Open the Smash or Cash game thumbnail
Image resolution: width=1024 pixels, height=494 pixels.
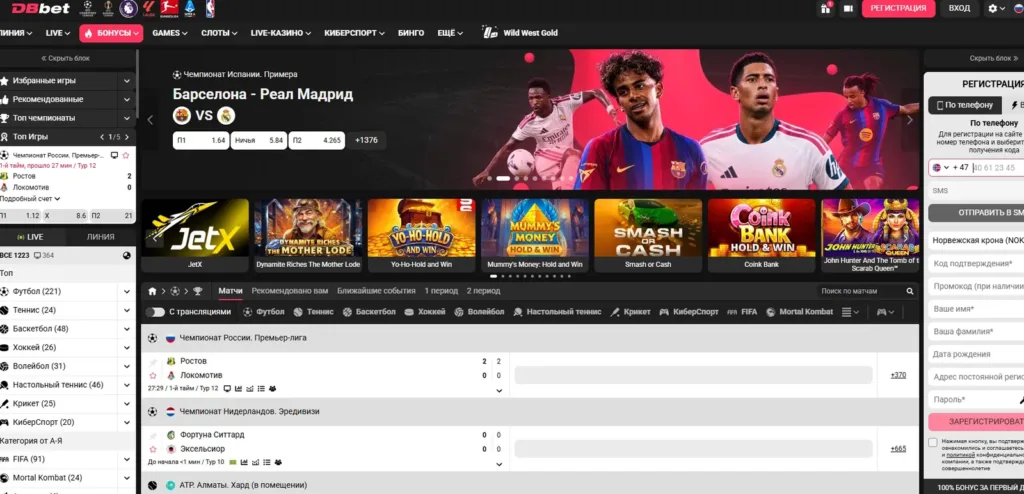tap(648, 235)
